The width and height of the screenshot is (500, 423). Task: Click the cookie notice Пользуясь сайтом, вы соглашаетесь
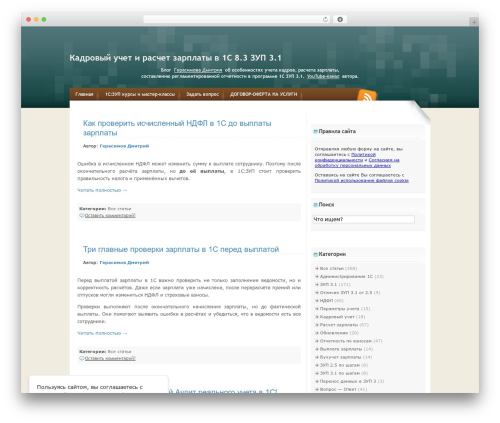[x=90, y=387]
